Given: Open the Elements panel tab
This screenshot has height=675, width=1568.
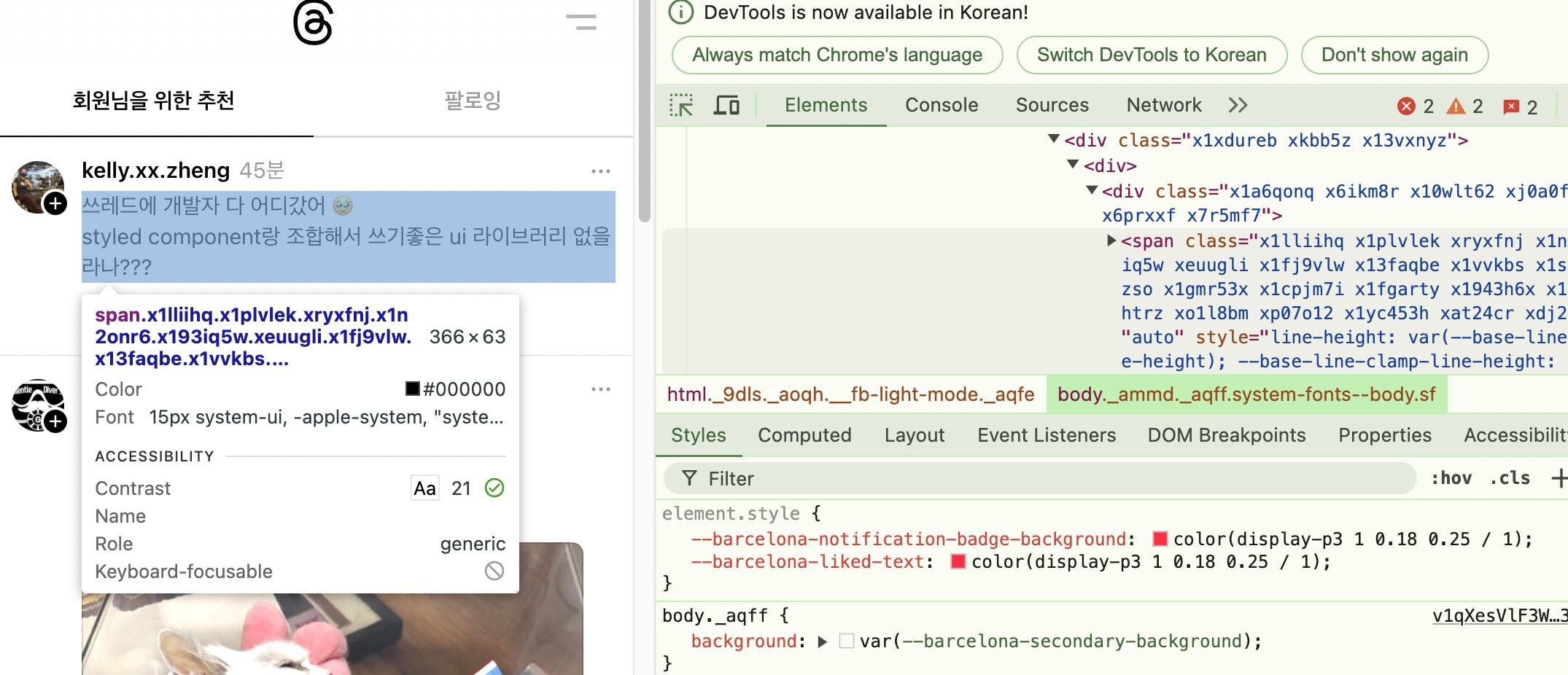Looking at the screenshot, I should [x=826, y=105].
